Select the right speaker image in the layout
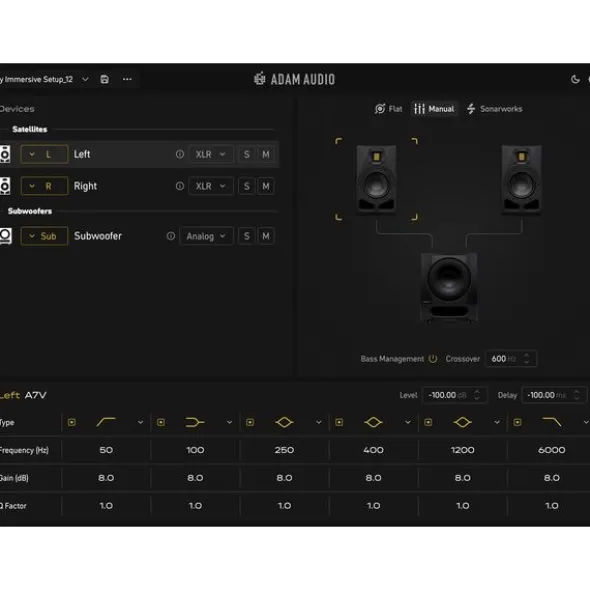Screen dimensions: 590x591 (521, 179)
